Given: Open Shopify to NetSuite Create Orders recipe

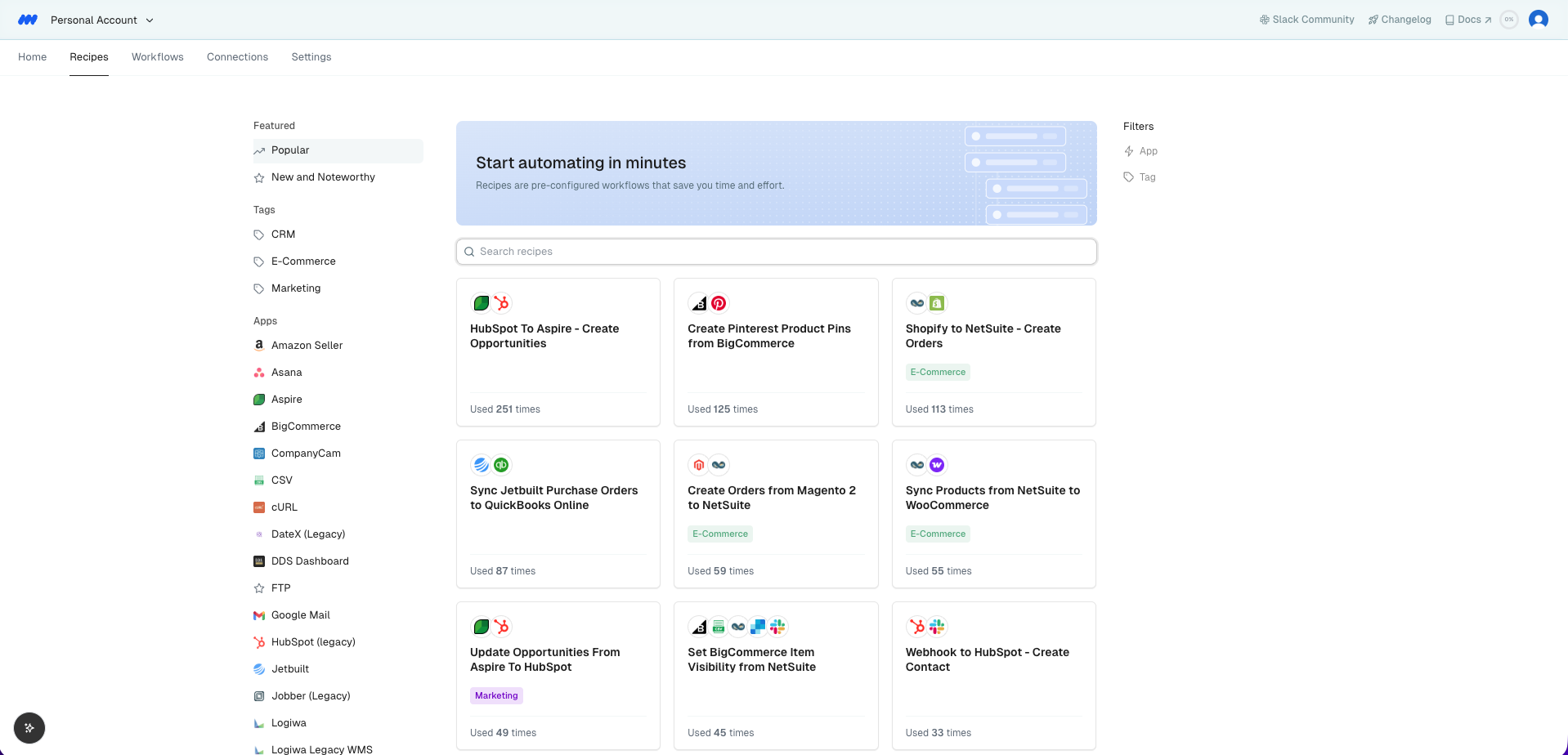Looking at the screenshot, I should [x=993, y=352].
